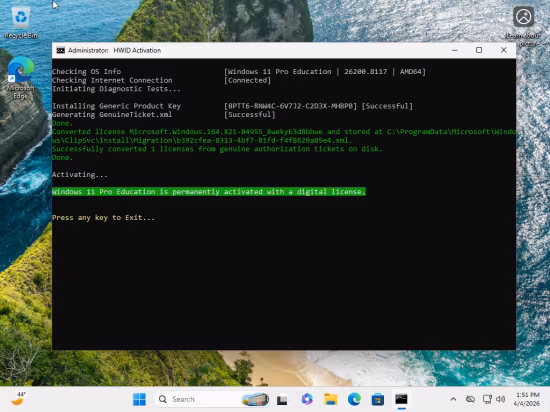
Task: Open the weather widget showing 44°
Action: pos(19,399)
